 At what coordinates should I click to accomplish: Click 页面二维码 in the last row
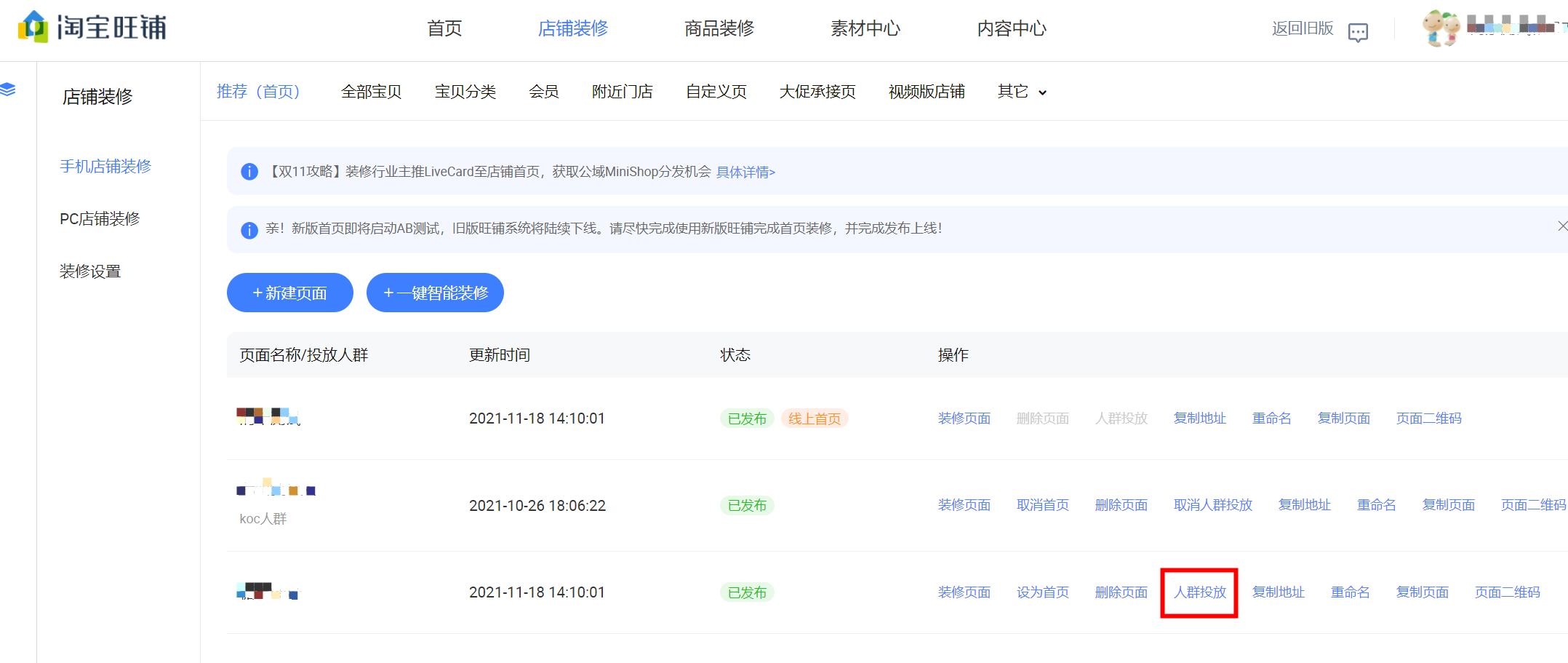pyautogui.click(x=1508, y=592)
